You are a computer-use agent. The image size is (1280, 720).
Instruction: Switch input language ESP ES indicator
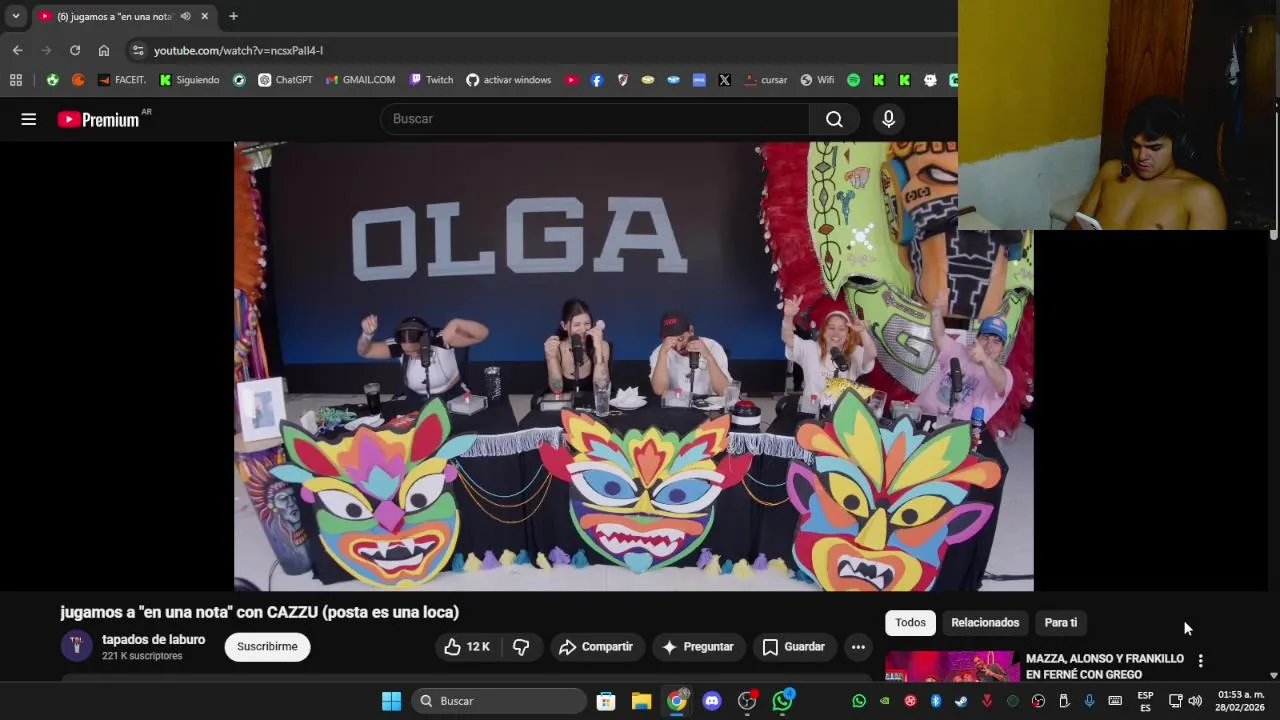coord(1145,701)
